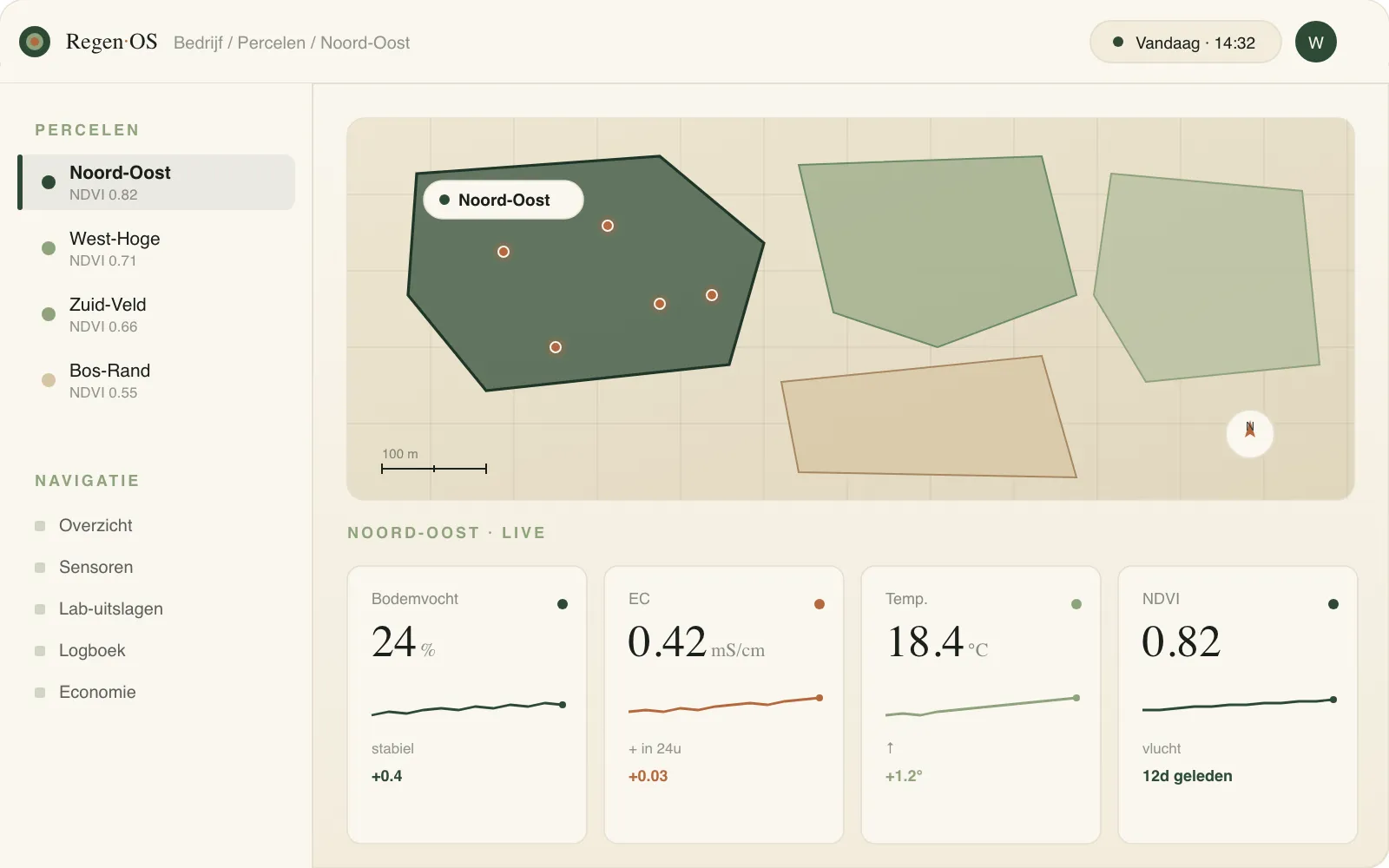This screenshot has width=1389, height=868.
Task: Select the Zuid-Veld parcel
Action: tap(156, 314)
